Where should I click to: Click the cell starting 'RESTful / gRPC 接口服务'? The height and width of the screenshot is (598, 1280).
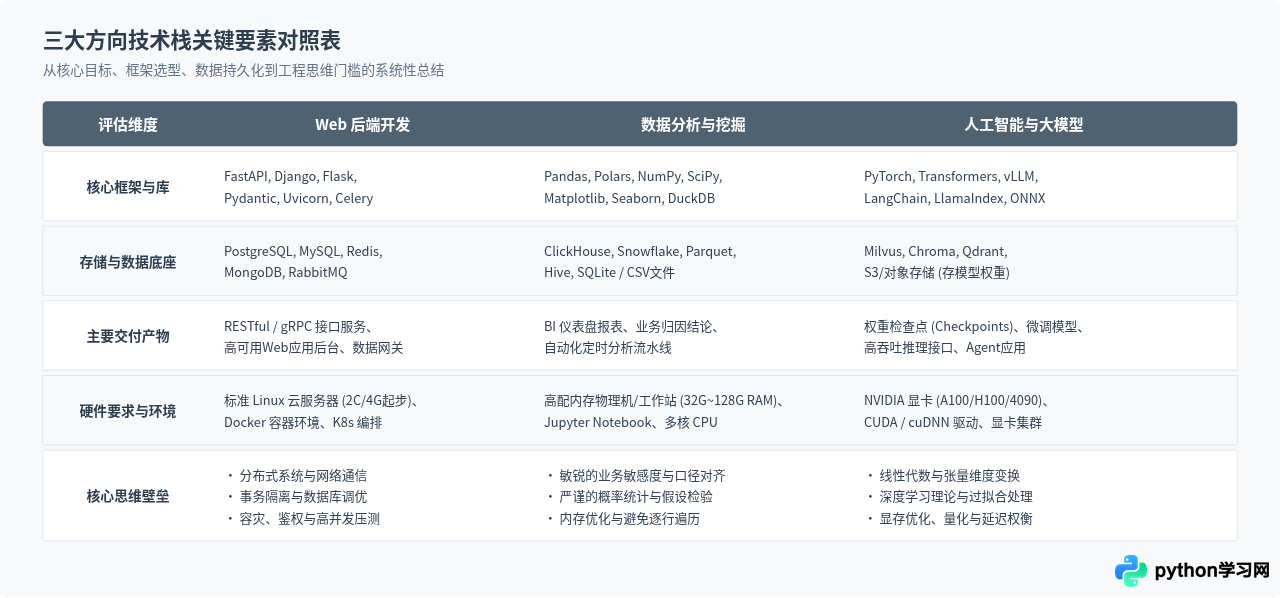point(314,337)
